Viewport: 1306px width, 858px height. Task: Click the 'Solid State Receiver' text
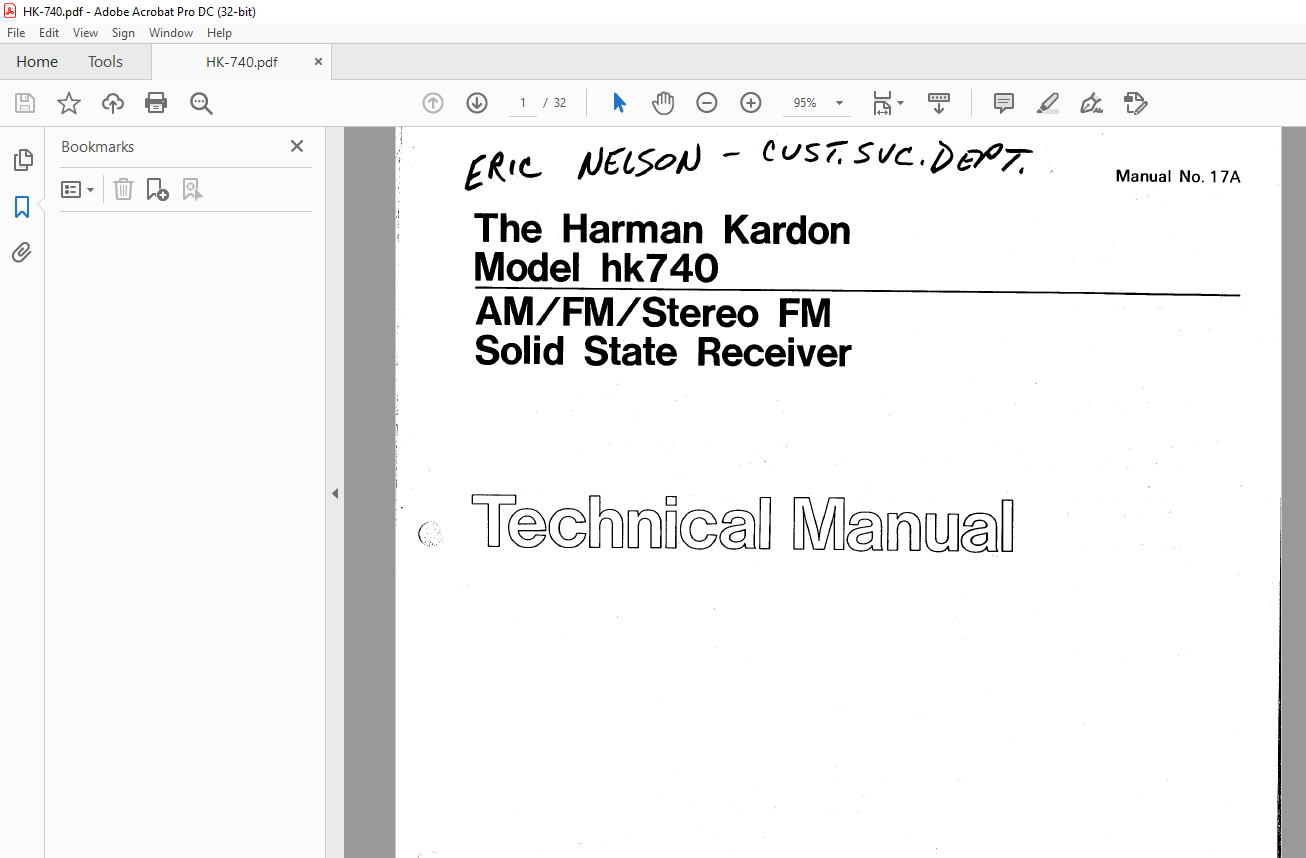tap(663, 352)
